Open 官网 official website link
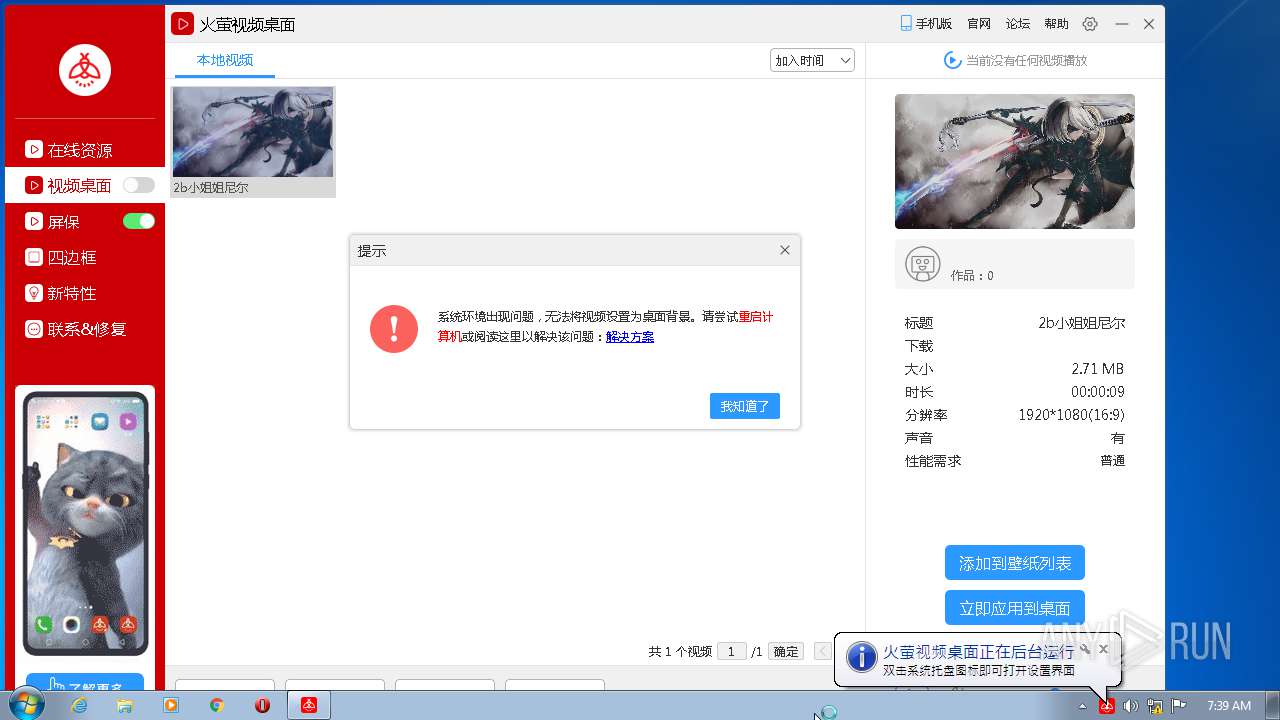1280x720 pixels. (x=979, y=24)
